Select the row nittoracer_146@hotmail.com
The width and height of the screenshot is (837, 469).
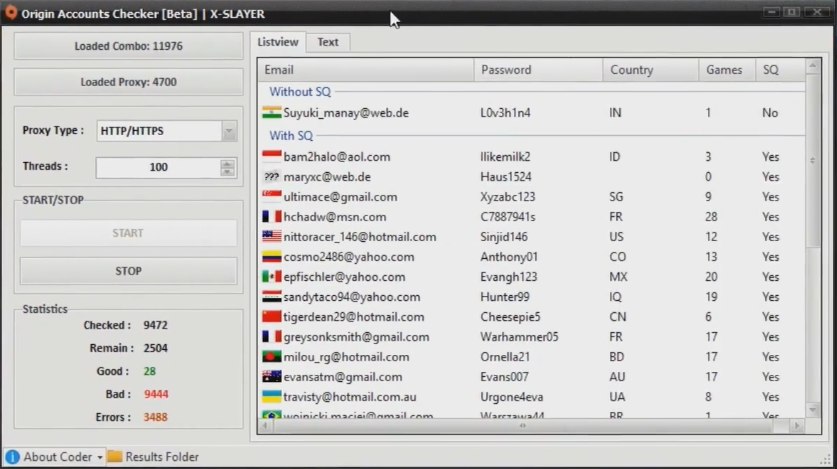(x=532, y=236)
